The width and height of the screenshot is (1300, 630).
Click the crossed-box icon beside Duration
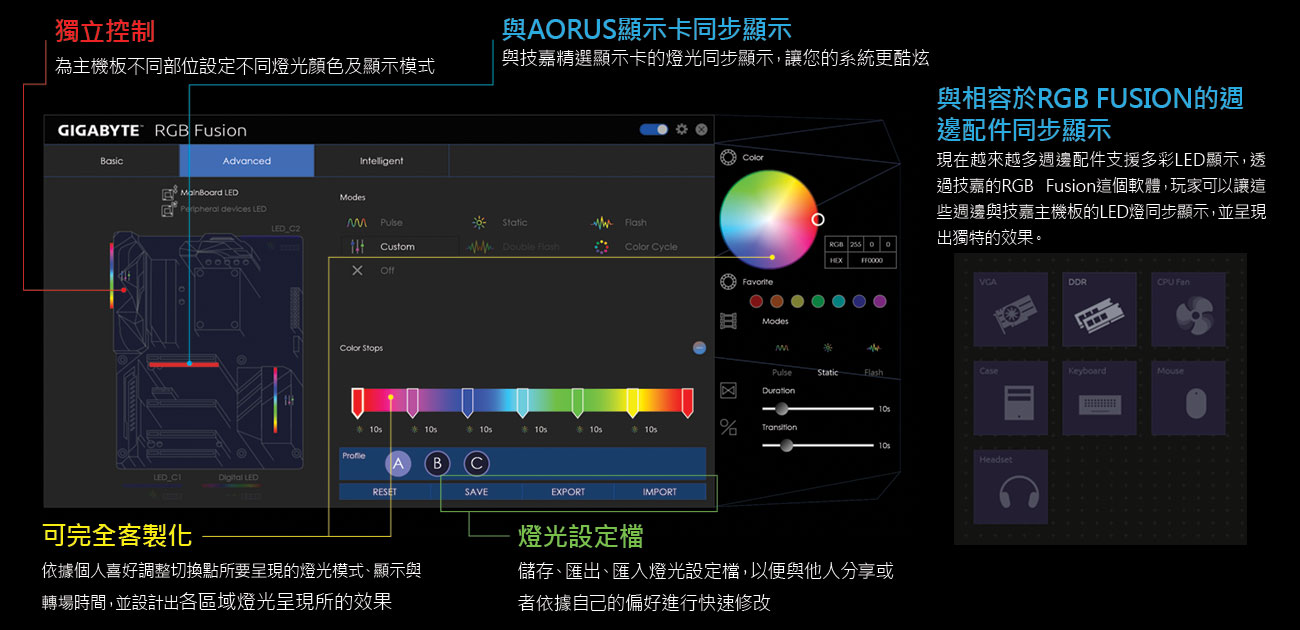(728, 390)
